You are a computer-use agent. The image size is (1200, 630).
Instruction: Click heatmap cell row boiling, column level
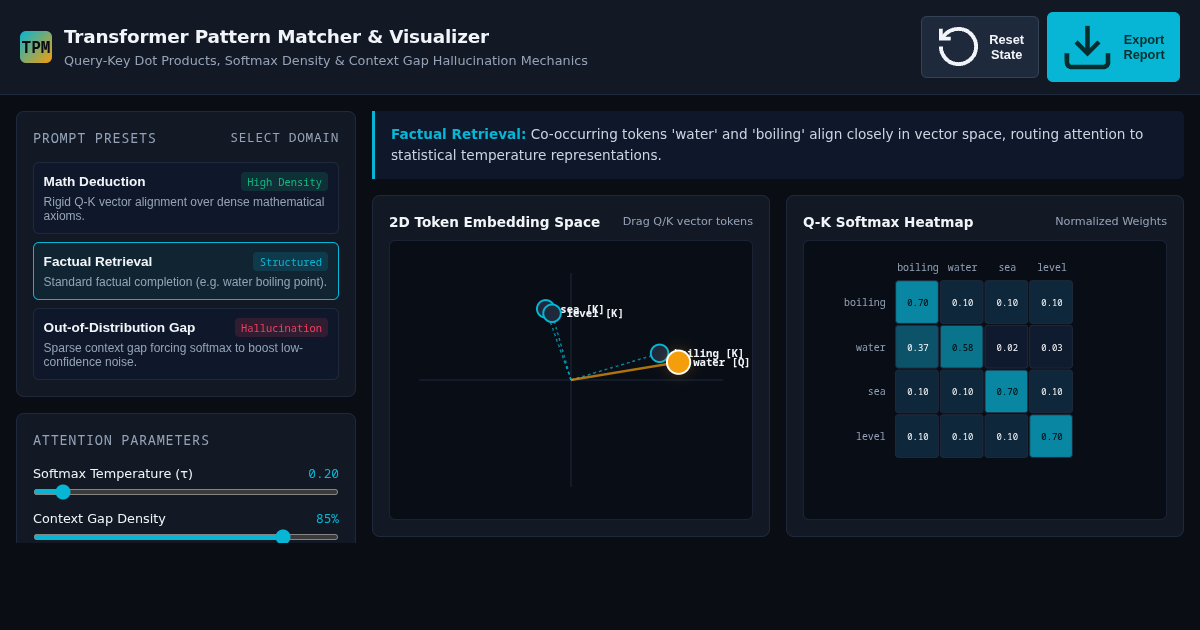[x=1051, y=302]
